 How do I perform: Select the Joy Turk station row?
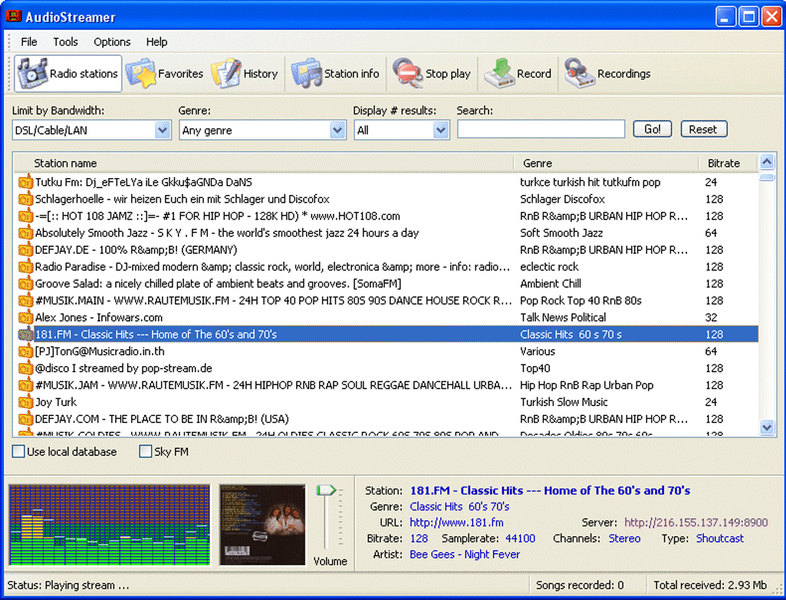coord(386,402)
